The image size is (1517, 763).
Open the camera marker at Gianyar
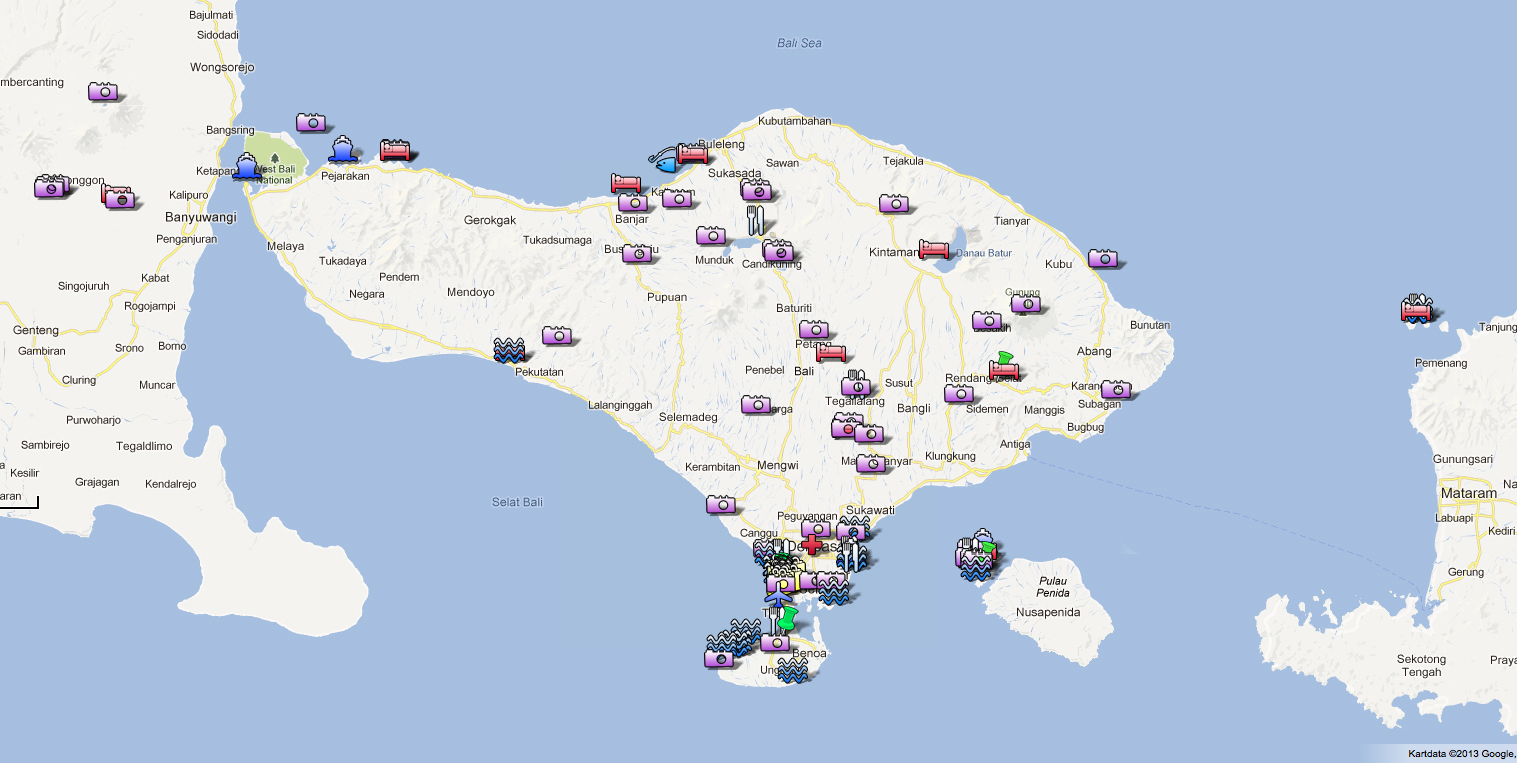point(871,464)
